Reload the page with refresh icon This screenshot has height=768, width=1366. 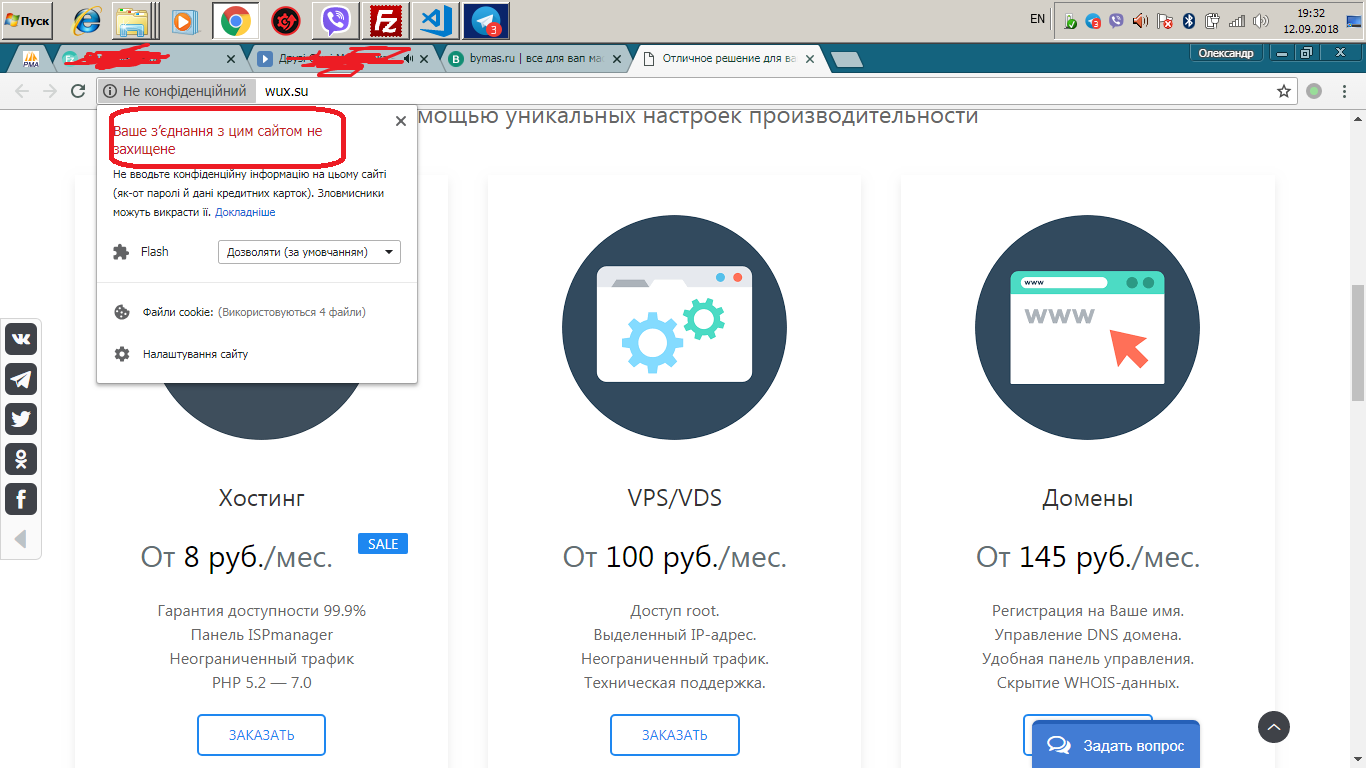click(x=78, y=91)
